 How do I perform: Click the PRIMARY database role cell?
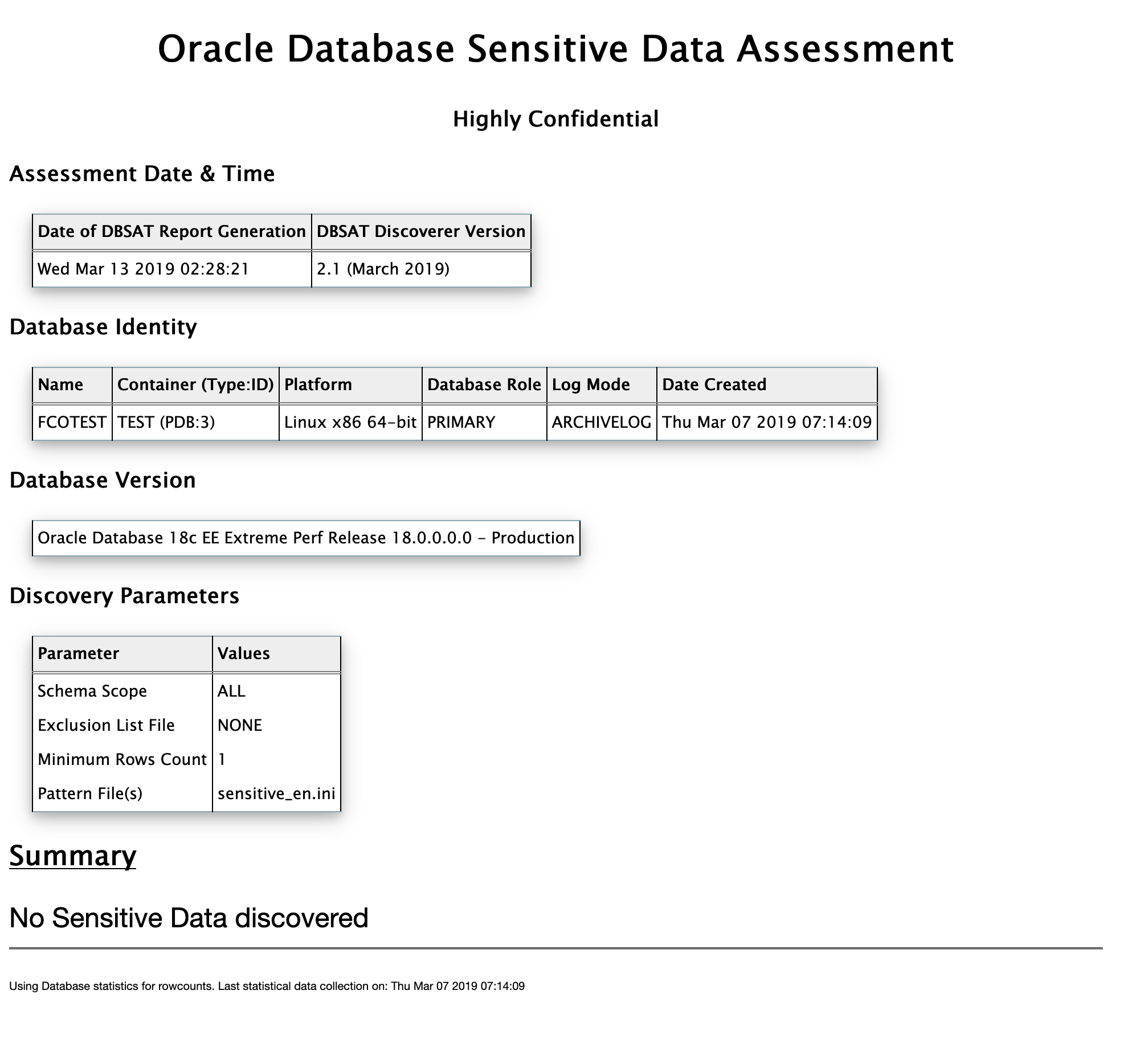point(461,423)
